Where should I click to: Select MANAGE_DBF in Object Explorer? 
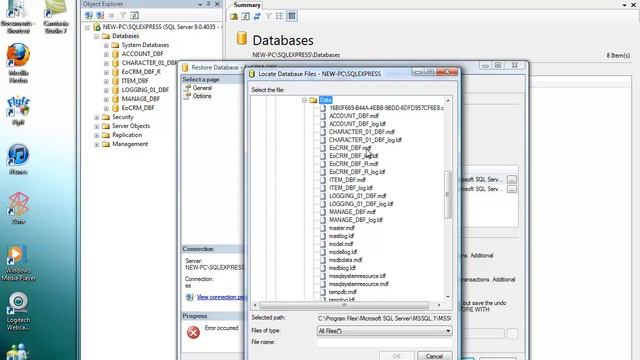point(141,99)
